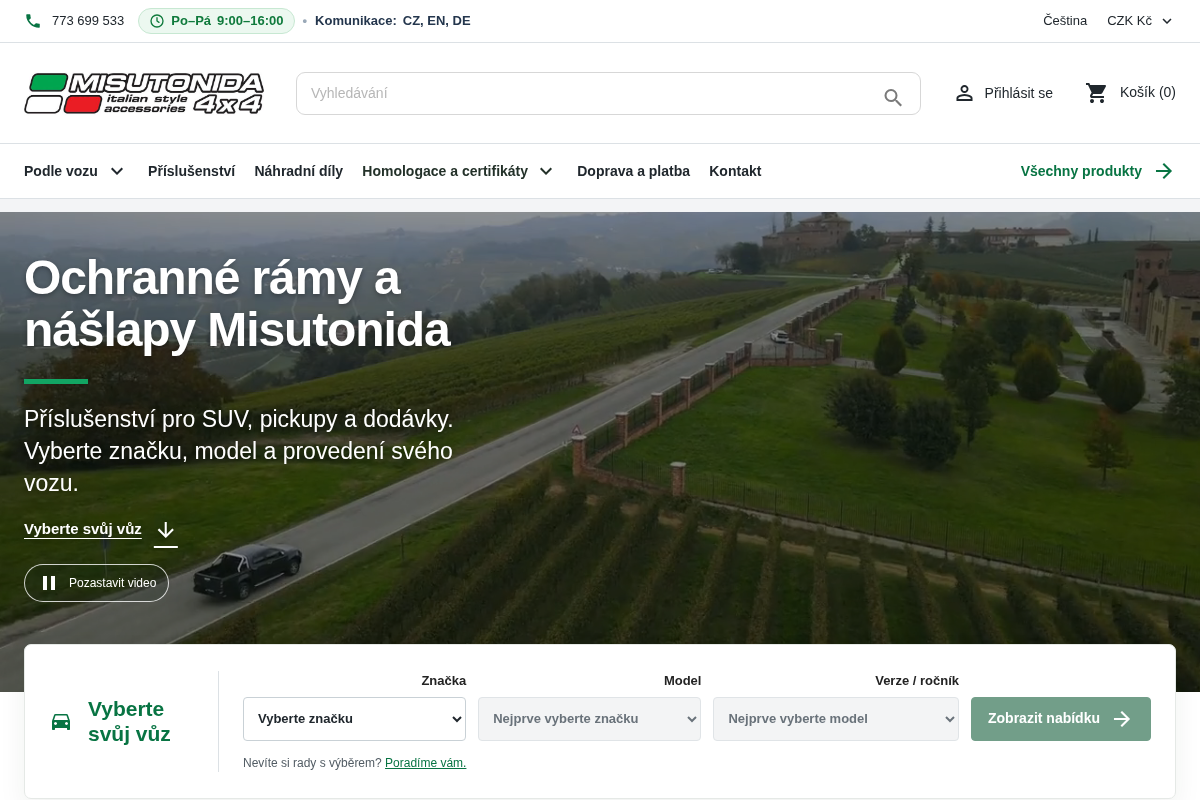Click the hero heading Ochranné rámy a nášlapy Misutonida

tap(237, 304)
